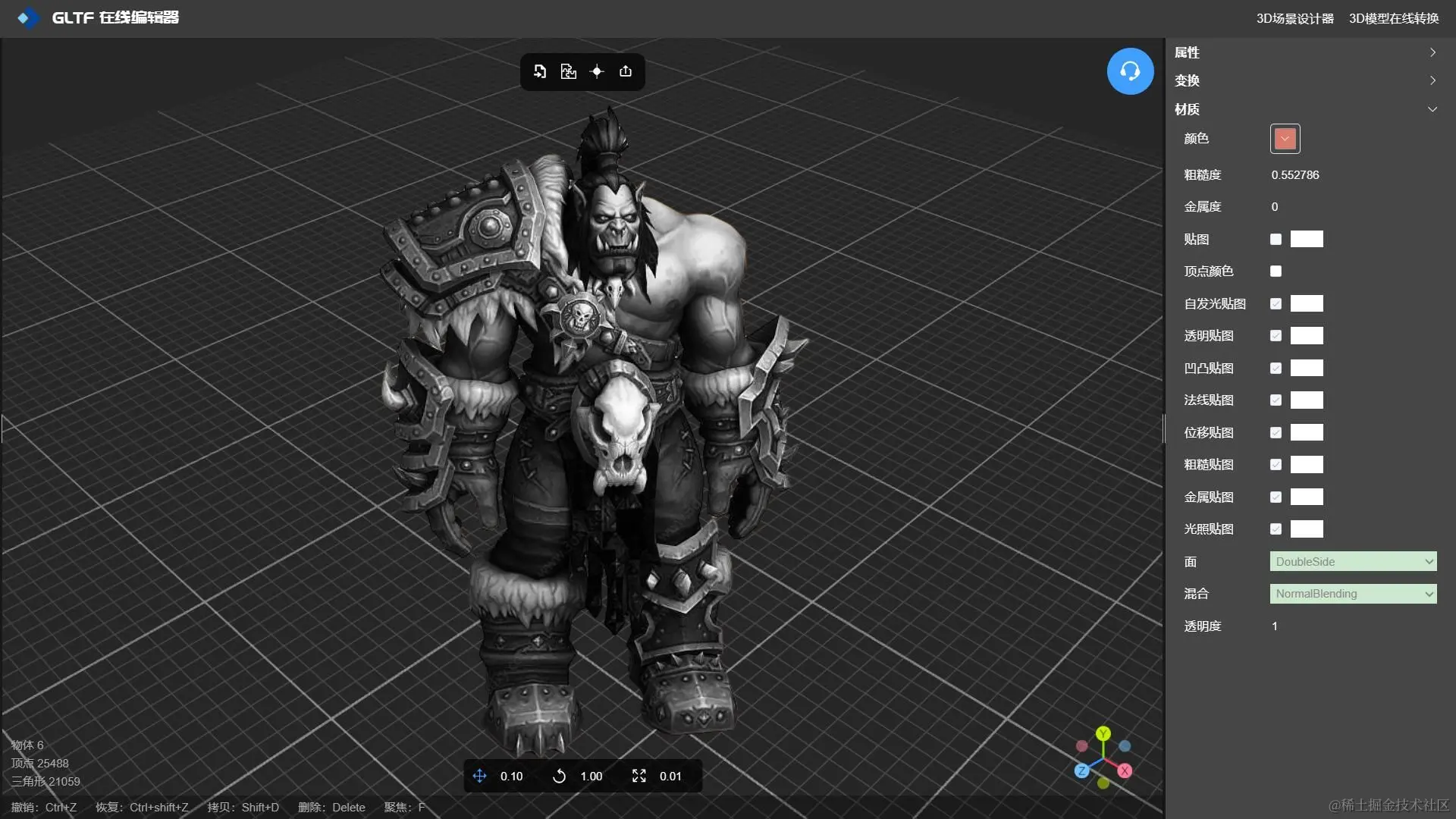
Task: Click the crosshair light point icon
Action: (x=597, y=71)
